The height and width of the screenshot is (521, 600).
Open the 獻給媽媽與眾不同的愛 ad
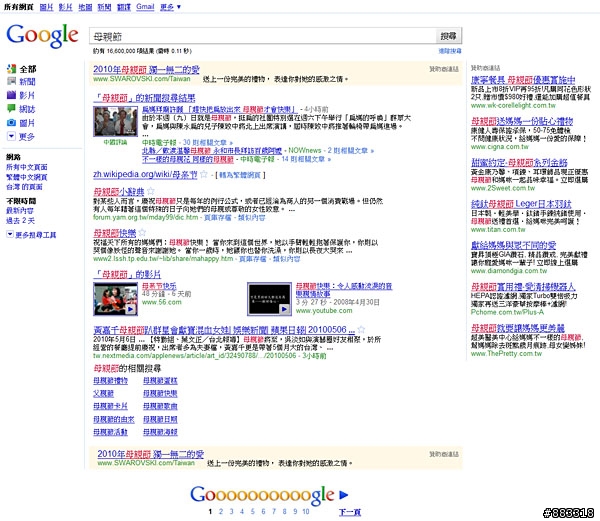coord(514,245)
